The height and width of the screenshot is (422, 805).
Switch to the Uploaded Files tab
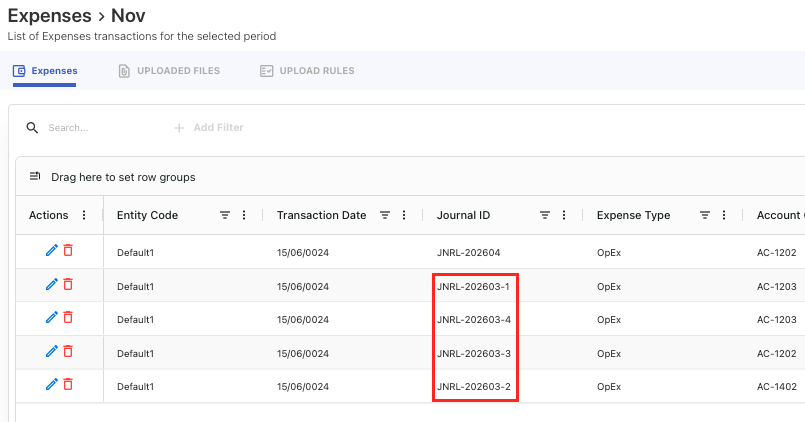click(169, 71)
